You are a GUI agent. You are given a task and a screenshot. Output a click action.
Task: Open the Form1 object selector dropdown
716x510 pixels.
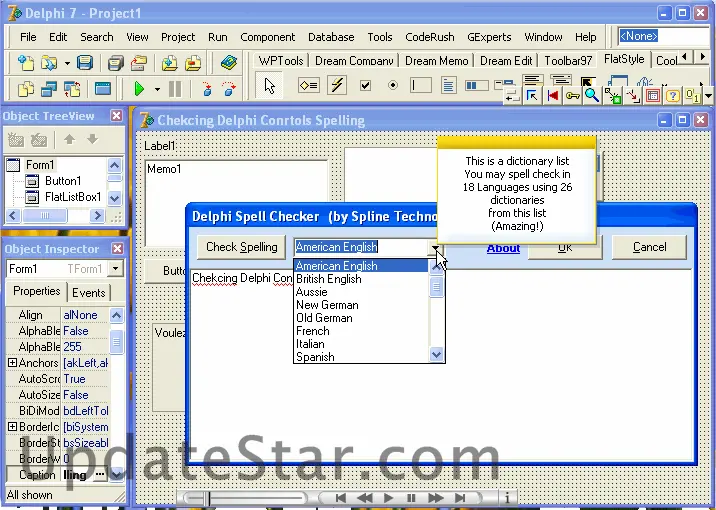point(116,268)
